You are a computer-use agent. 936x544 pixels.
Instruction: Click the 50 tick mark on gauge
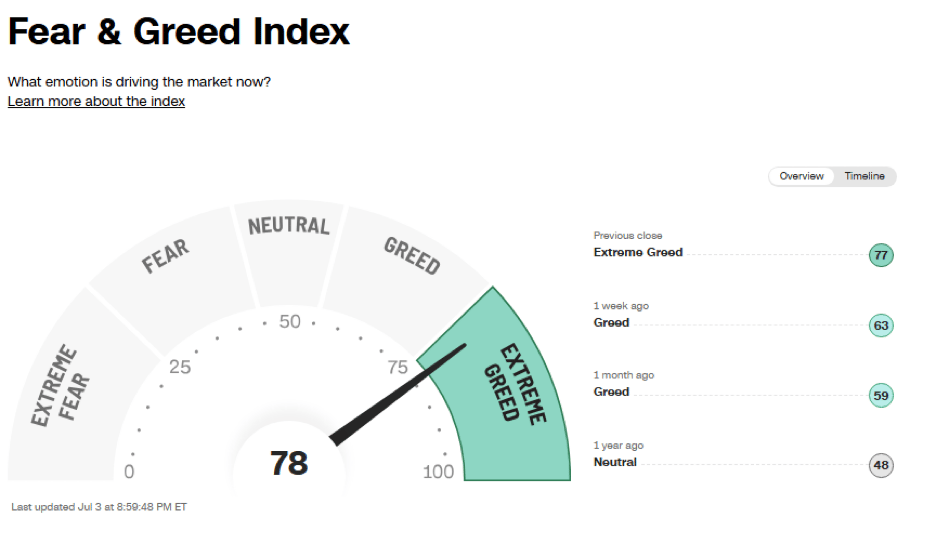click(290, 322)
